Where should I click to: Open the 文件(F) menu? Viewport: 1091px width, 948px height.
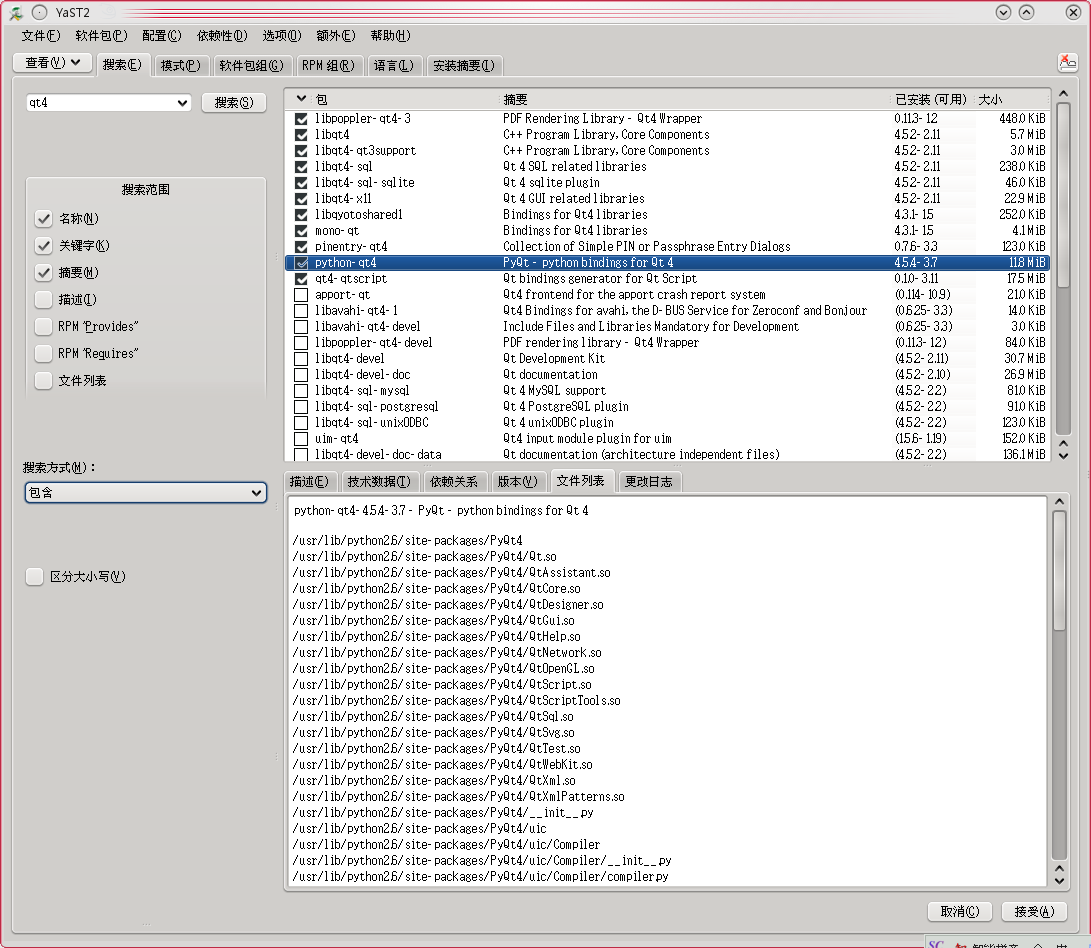tap(40, 35)
